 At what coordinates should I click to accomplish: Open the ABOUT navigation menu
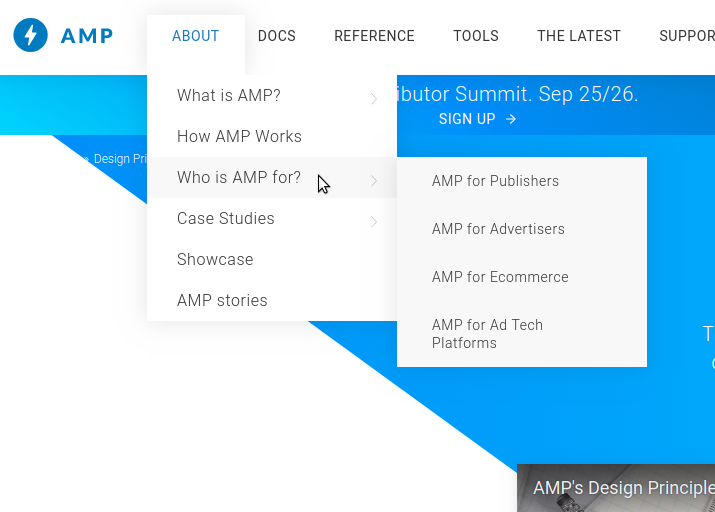(x=195, y=36)
